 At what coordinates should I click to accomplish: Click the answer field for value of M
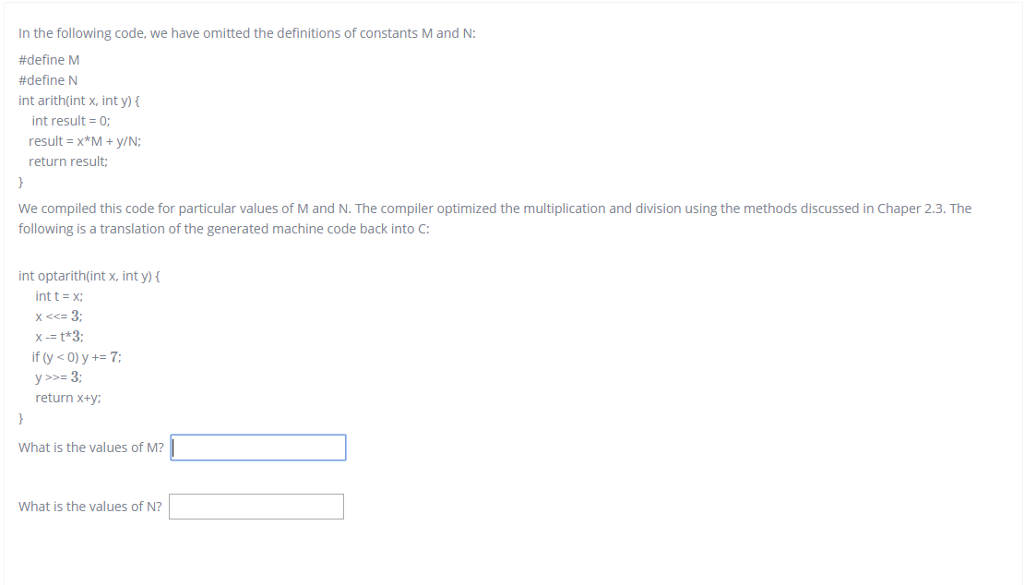(x=258, y=447)
